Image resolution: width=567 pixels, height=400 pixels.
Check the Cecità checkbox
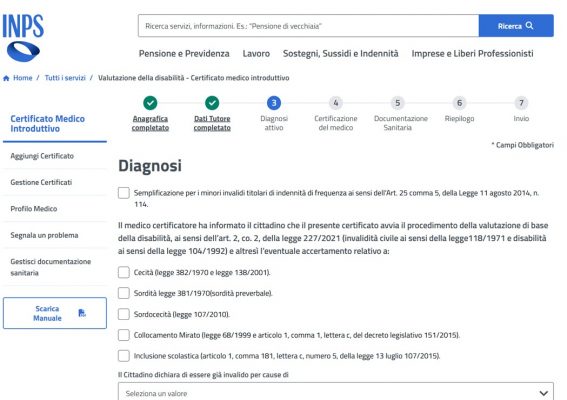[124, 272]
